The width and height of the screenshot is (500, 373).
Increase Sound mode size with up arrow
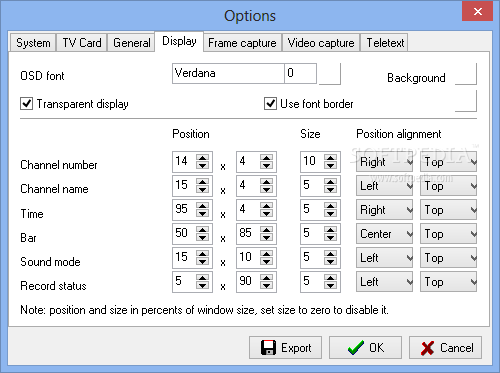330,254
